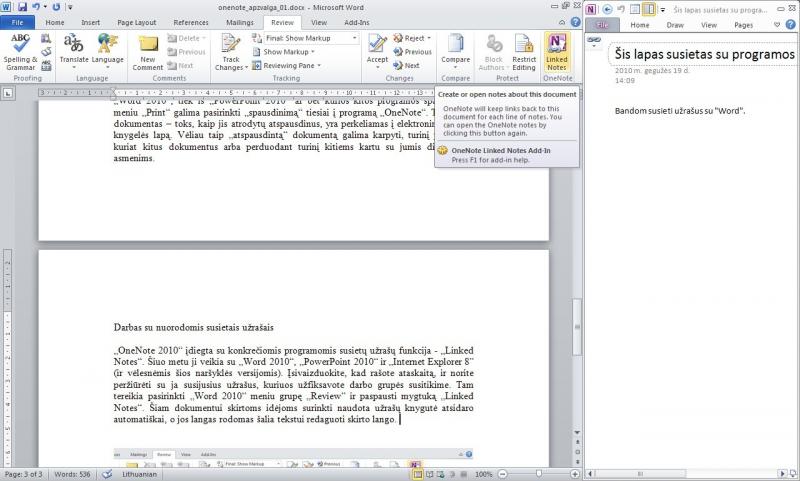Open the Mailings tab
Image resolution: width=800 pixels, height=481 pixels.
[x=239, y=22]
